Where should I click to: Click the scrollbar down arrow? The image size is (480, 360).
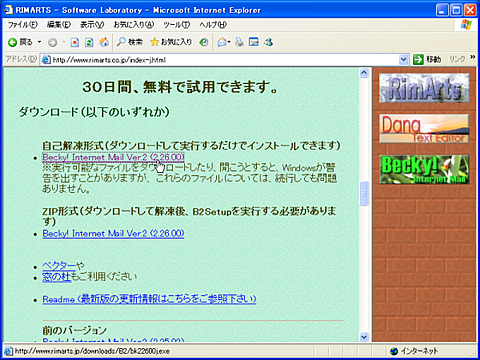click(364, 337)
